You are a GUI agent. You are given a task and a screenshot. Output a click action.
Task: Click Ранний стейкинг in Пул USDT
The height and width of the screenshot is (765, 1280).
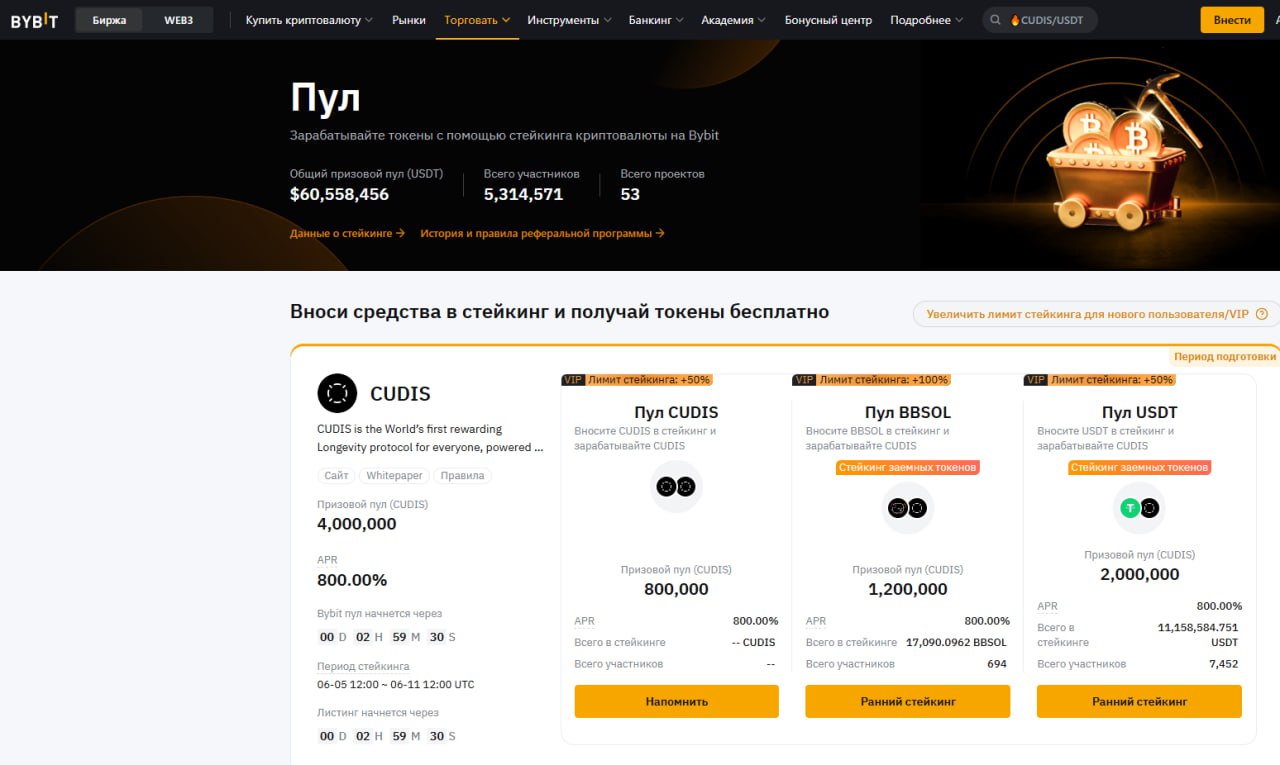pyautogui.click(x=1139, y=701)
